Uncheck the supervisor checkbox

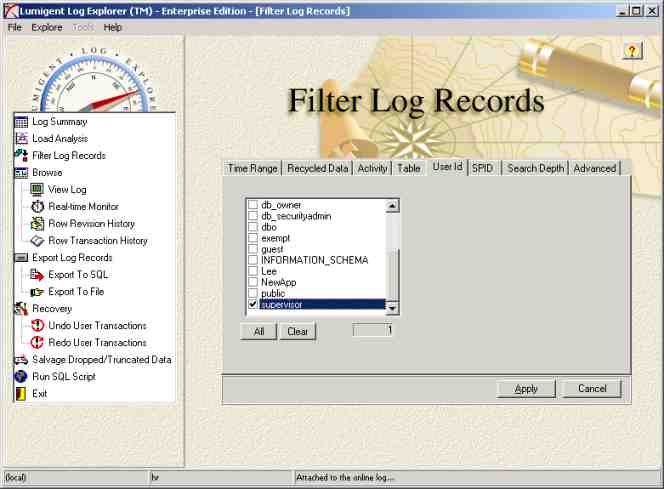[x=253, y=304]
